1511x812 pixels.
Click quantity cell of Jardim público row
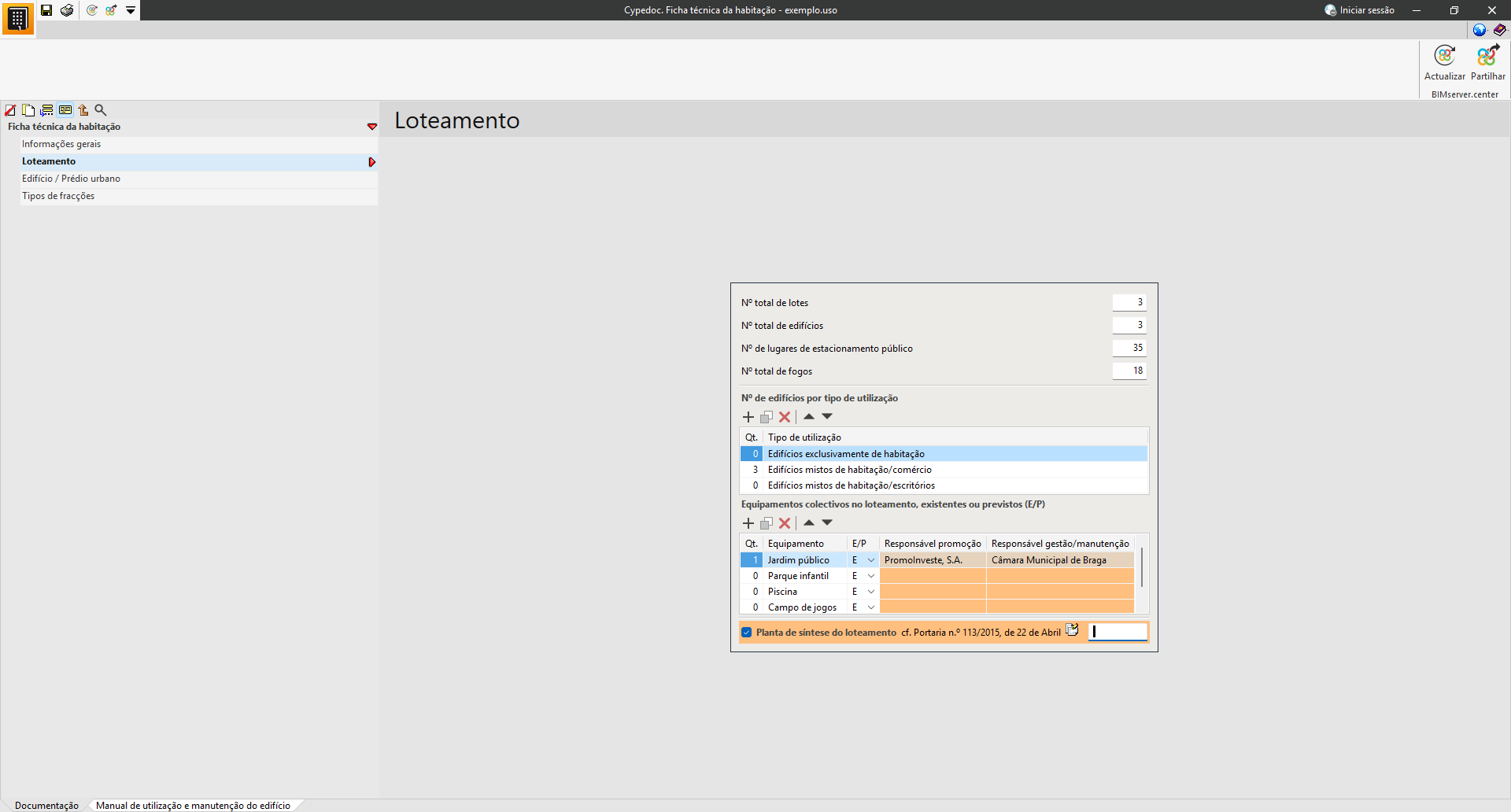(x=752, y=560)
